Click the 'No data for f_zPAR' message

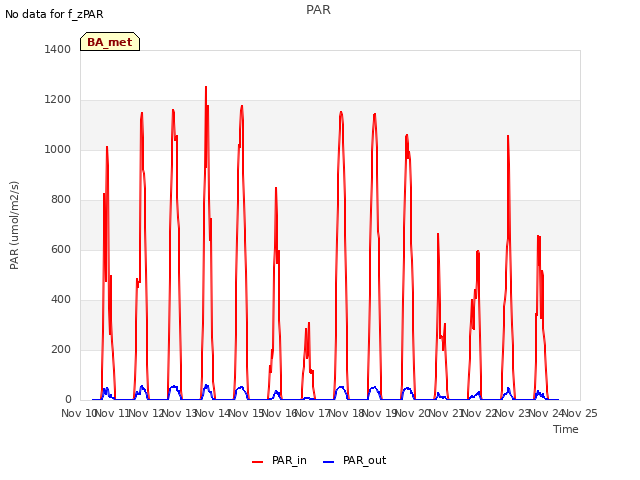(x=54, y=14)
